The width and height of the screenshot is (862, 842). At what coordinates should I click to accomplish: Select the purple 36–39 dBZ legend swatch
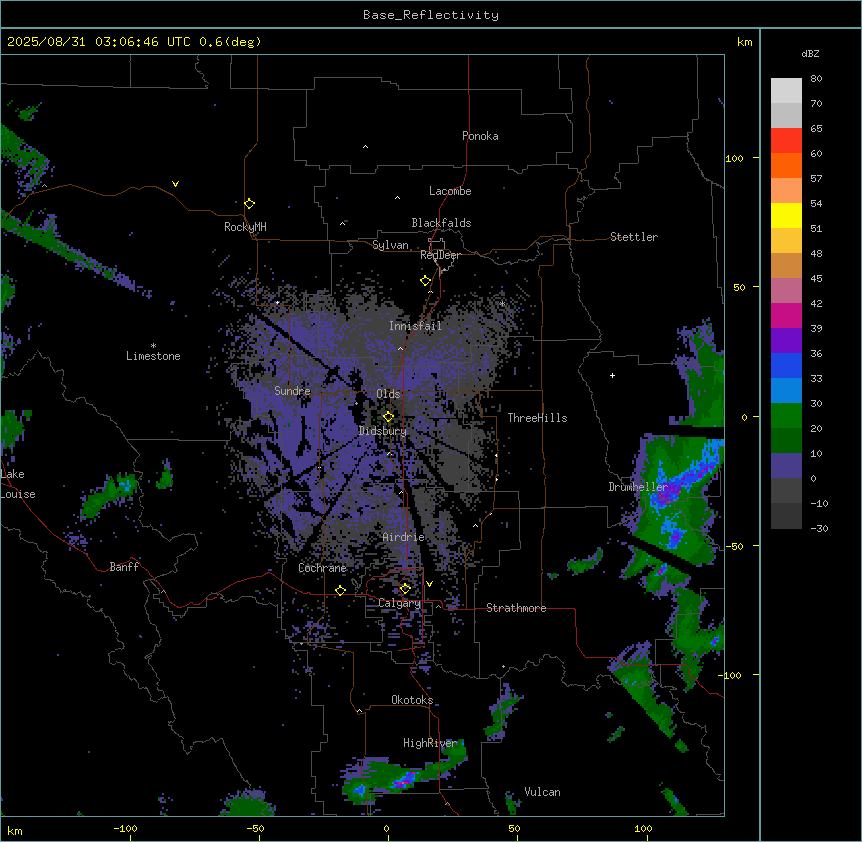point(786,341)
